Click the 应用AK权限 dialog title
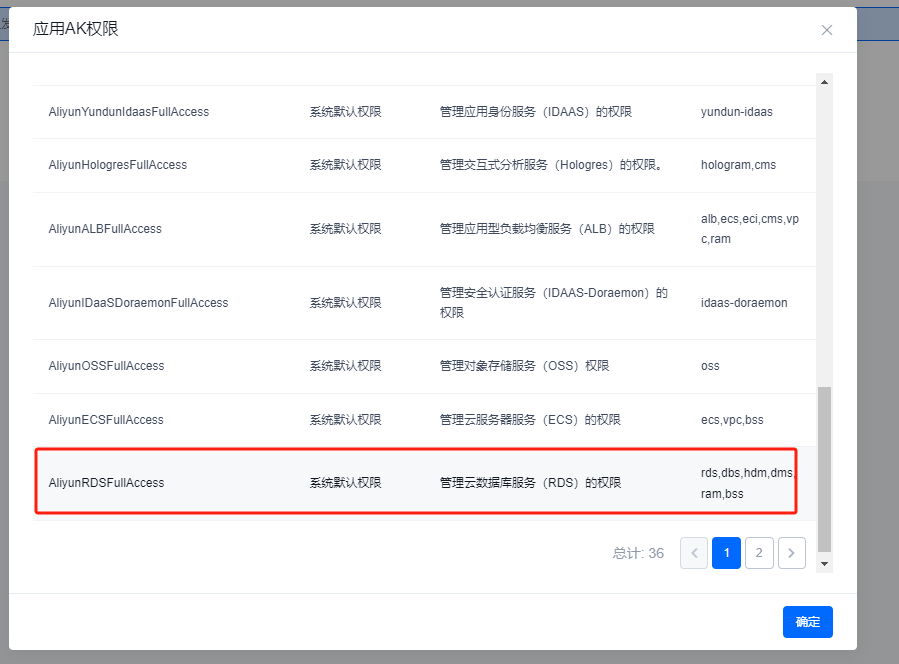 (76, 29)
